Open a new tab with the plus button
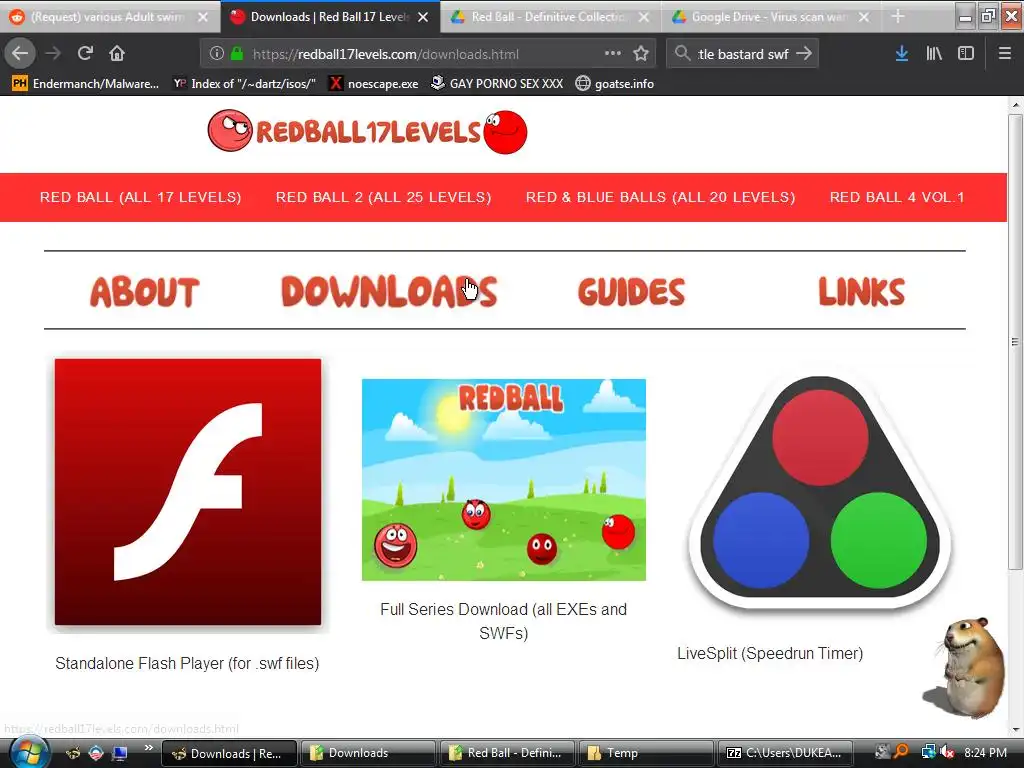 tap(899, 16)
